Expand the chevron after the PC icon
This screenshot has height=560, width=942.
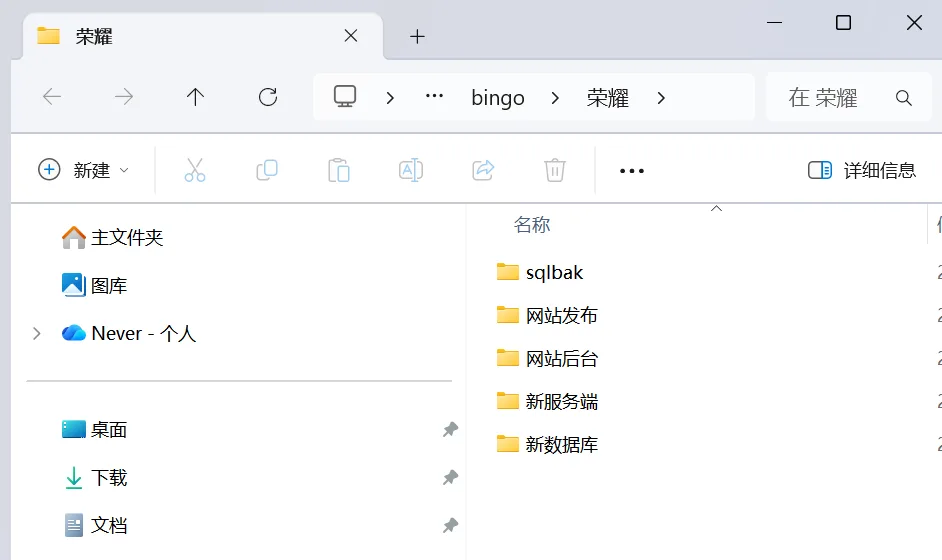point(390,97)
